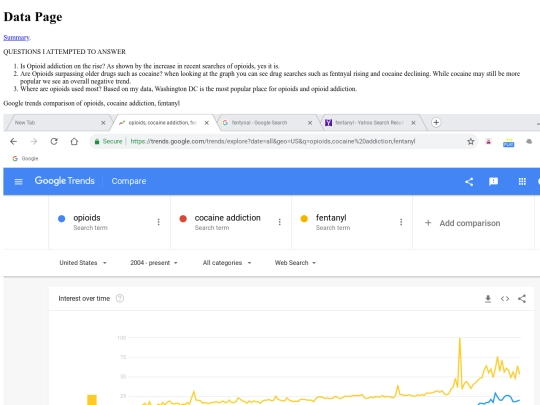Click the pink extension icon in toolbar
Image resolution: width=540 pixels, height=405 pixels.
tap(488, 141)
